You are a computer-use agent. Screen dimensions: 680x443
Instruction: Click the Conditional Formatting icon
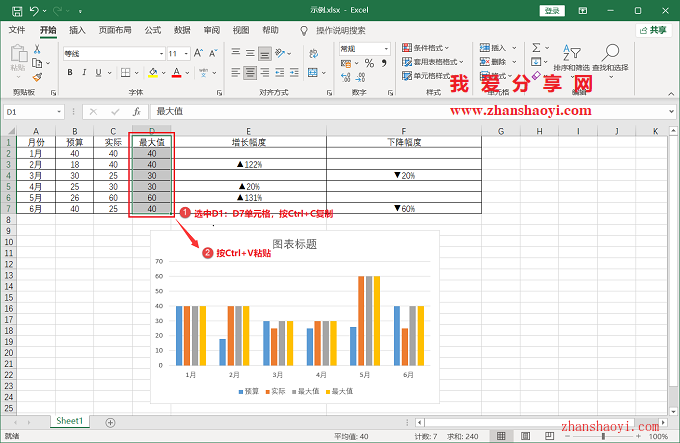click(407, 48)
